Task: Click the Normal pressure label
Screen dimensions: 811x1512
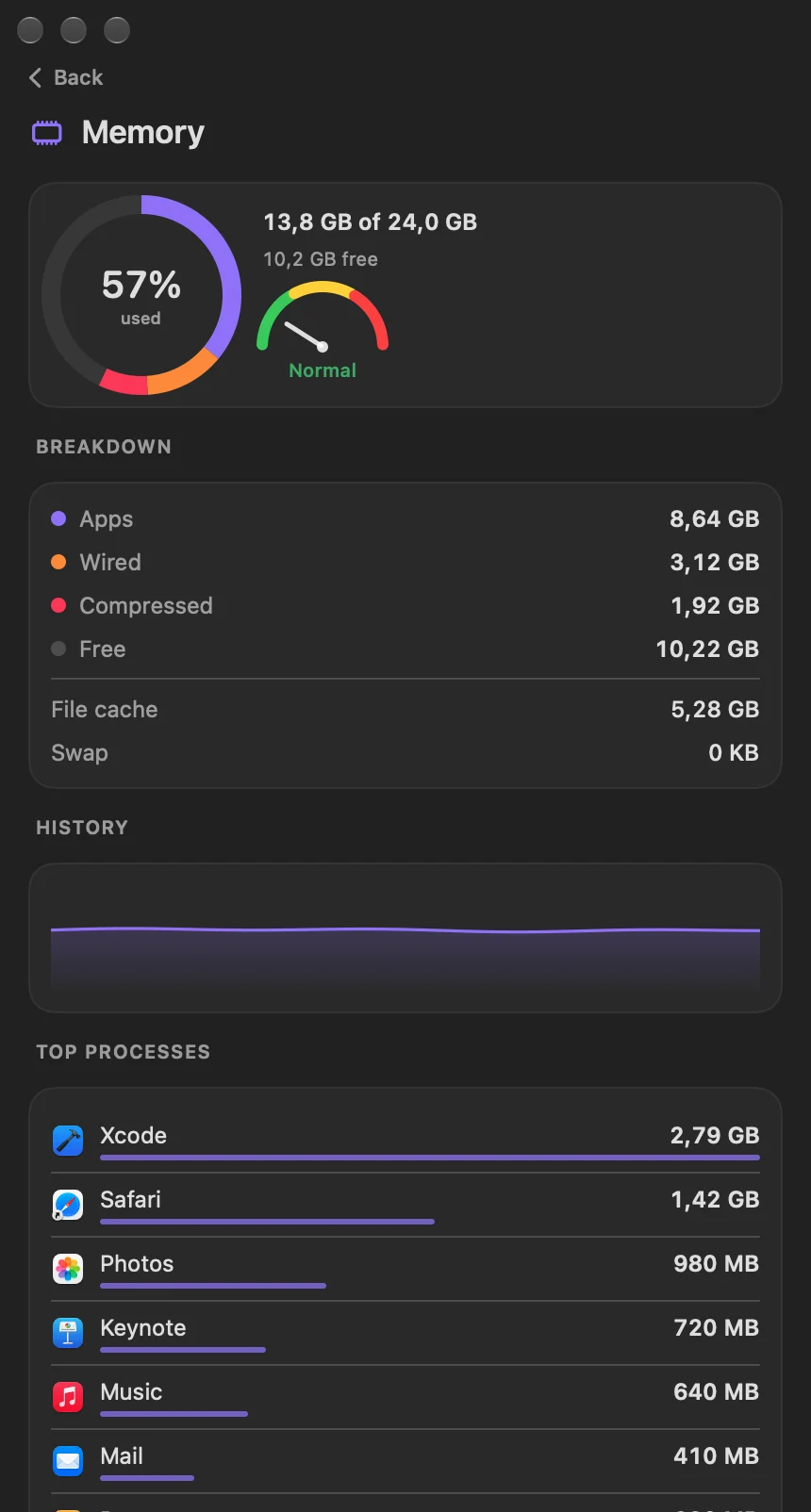Action: pos(323,370)
